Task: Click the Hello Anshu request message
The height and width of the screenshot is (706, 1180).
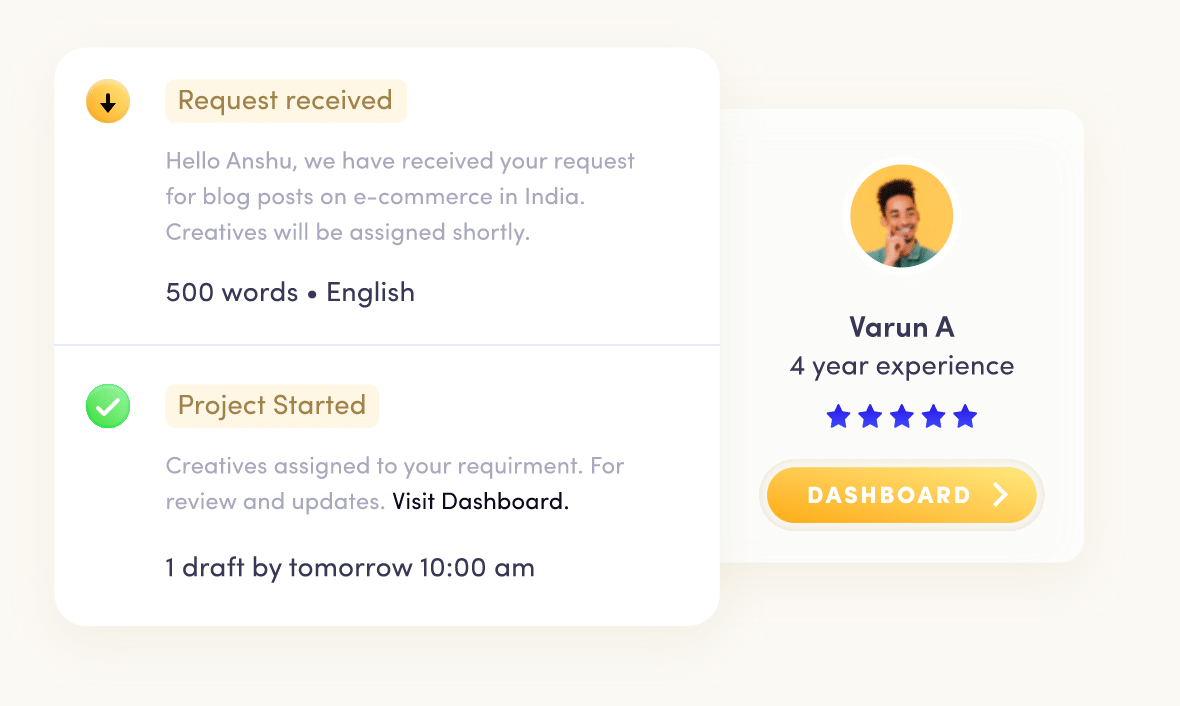Action: (399, 197)
